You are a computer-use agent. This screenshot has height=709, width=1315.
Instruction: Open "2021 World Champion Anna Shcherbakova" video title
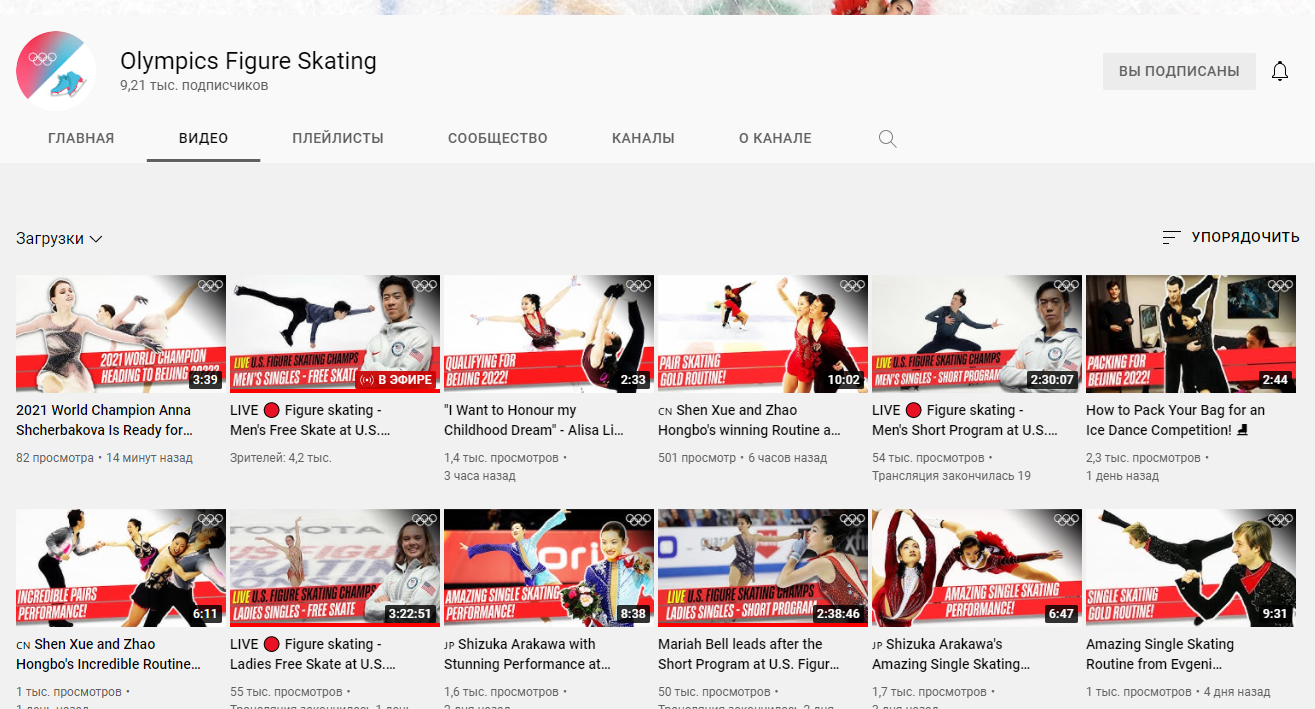(x=104, y=420)
